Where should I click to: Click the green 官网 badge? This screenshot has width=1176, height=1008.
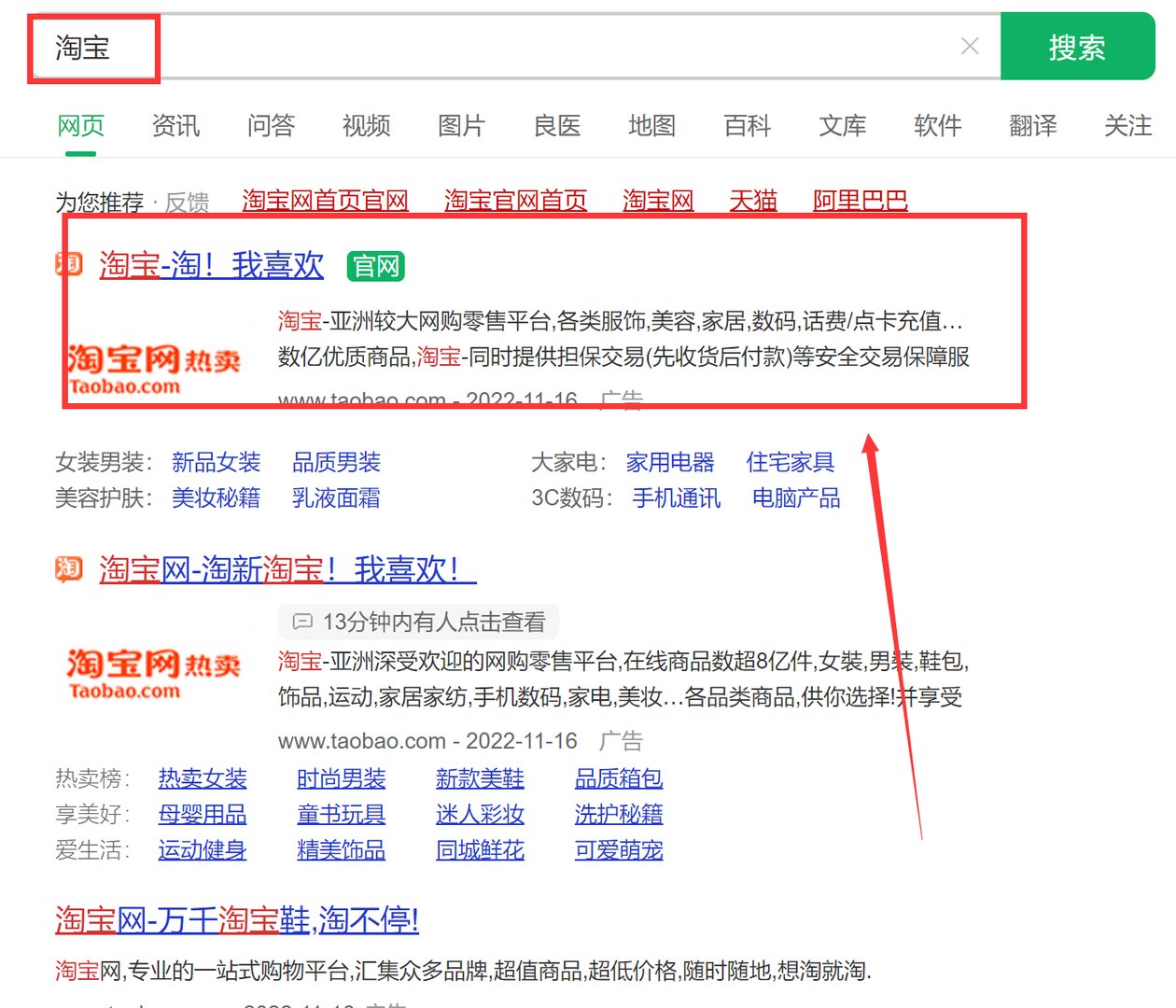pyautogui.click(x=375, y=266)
